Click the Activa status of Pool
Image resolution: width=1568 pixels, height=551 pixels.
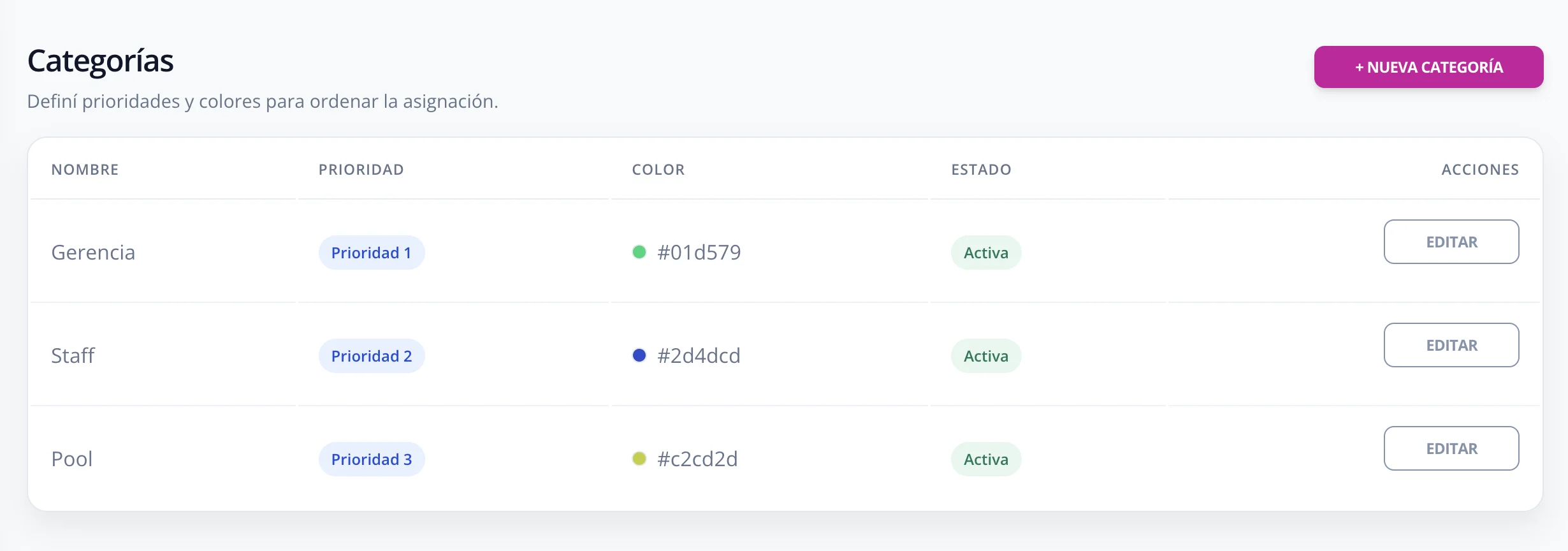[x=986, y=459]
